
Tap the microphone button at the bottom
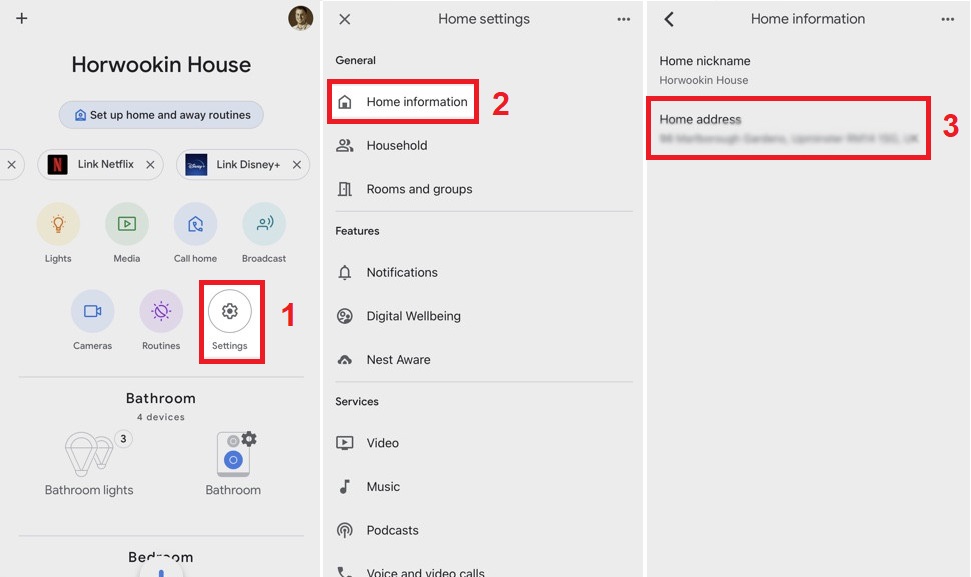(x=161, y=570)
